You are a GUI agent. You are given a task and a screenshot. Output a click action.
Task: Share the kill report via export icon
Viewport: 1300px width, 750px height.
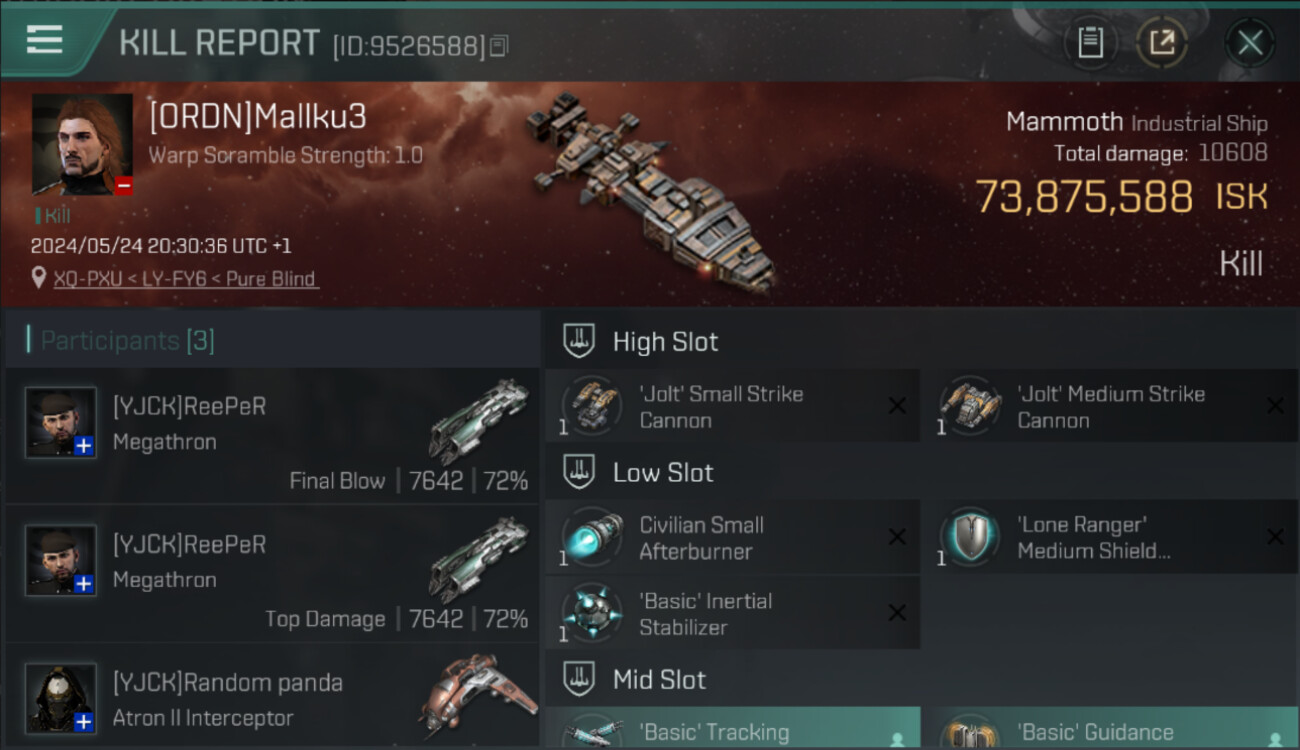(x=1161, y=43)
